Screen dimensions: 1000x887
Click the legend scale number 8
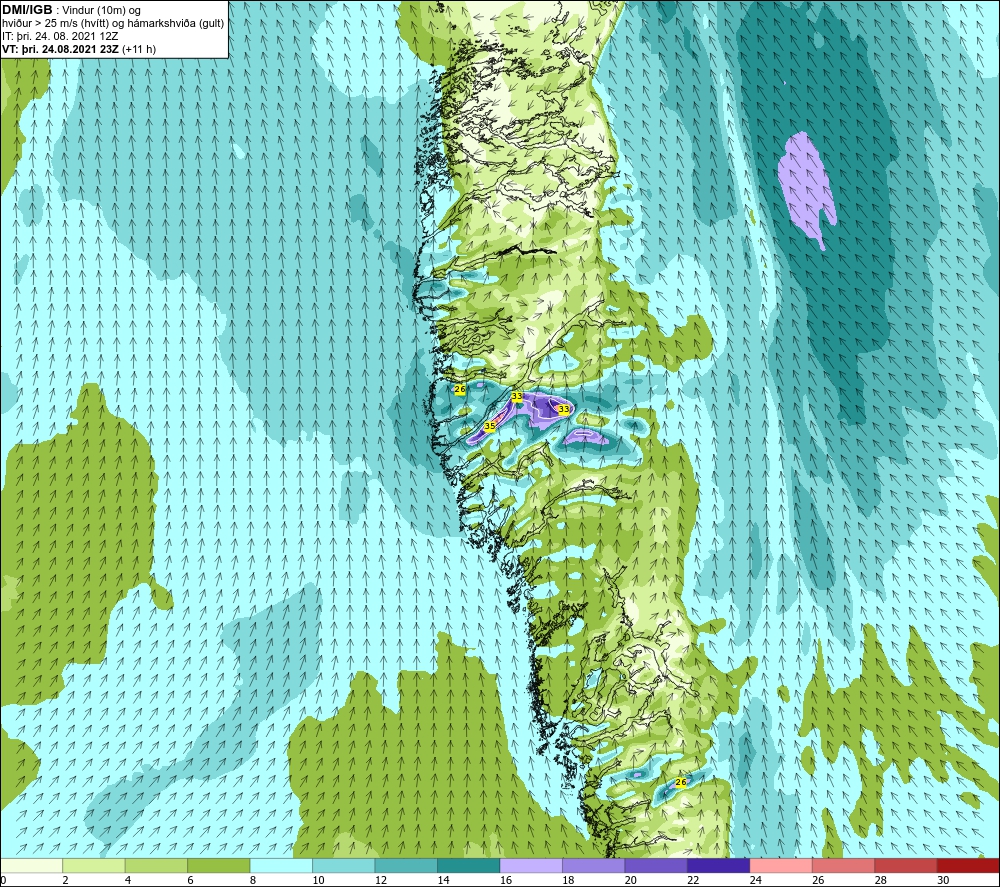pyautogui.click(x=253, y=880)
